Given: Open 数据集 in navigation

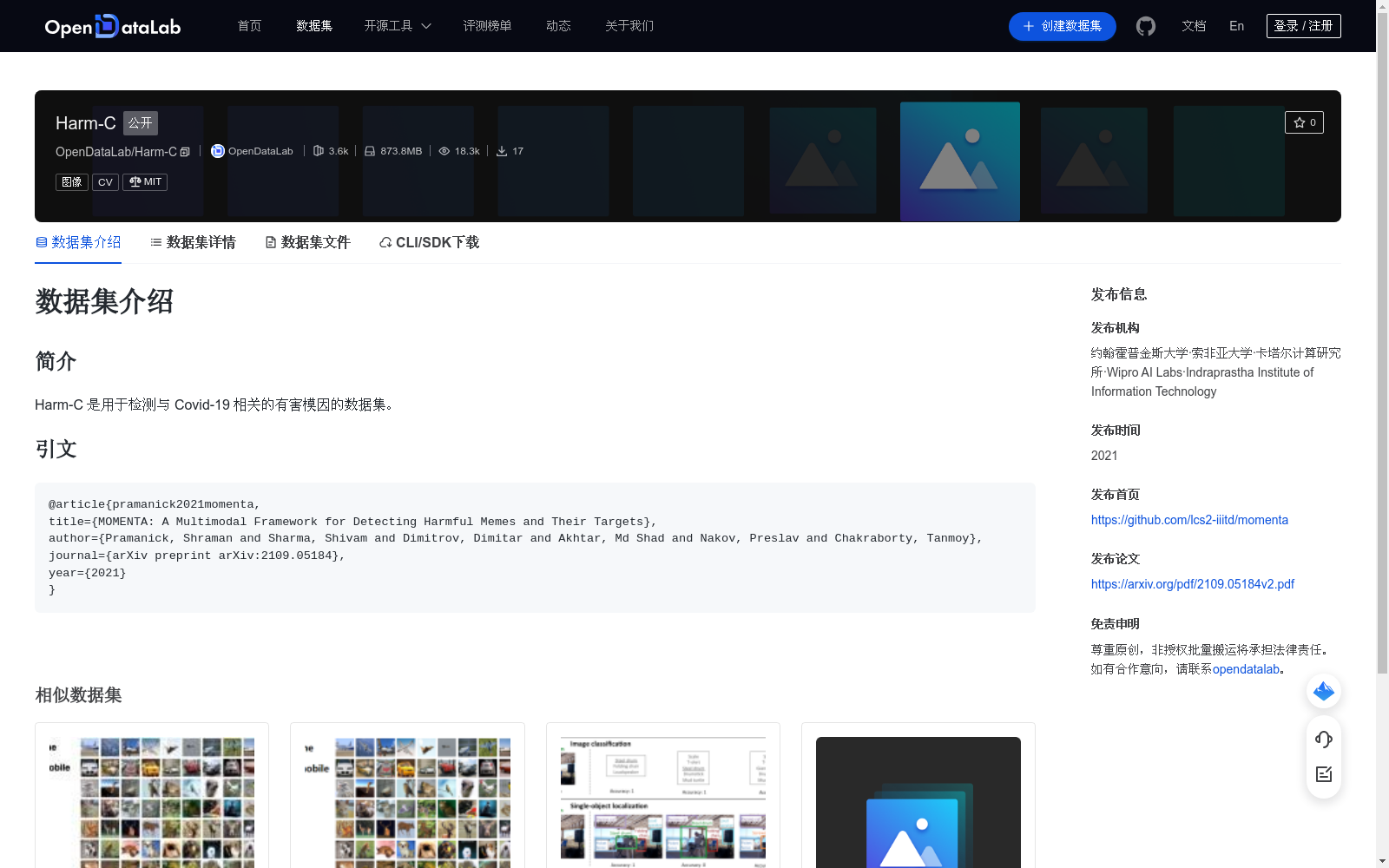Looking at the screenshot, I should tap(314, 26).
